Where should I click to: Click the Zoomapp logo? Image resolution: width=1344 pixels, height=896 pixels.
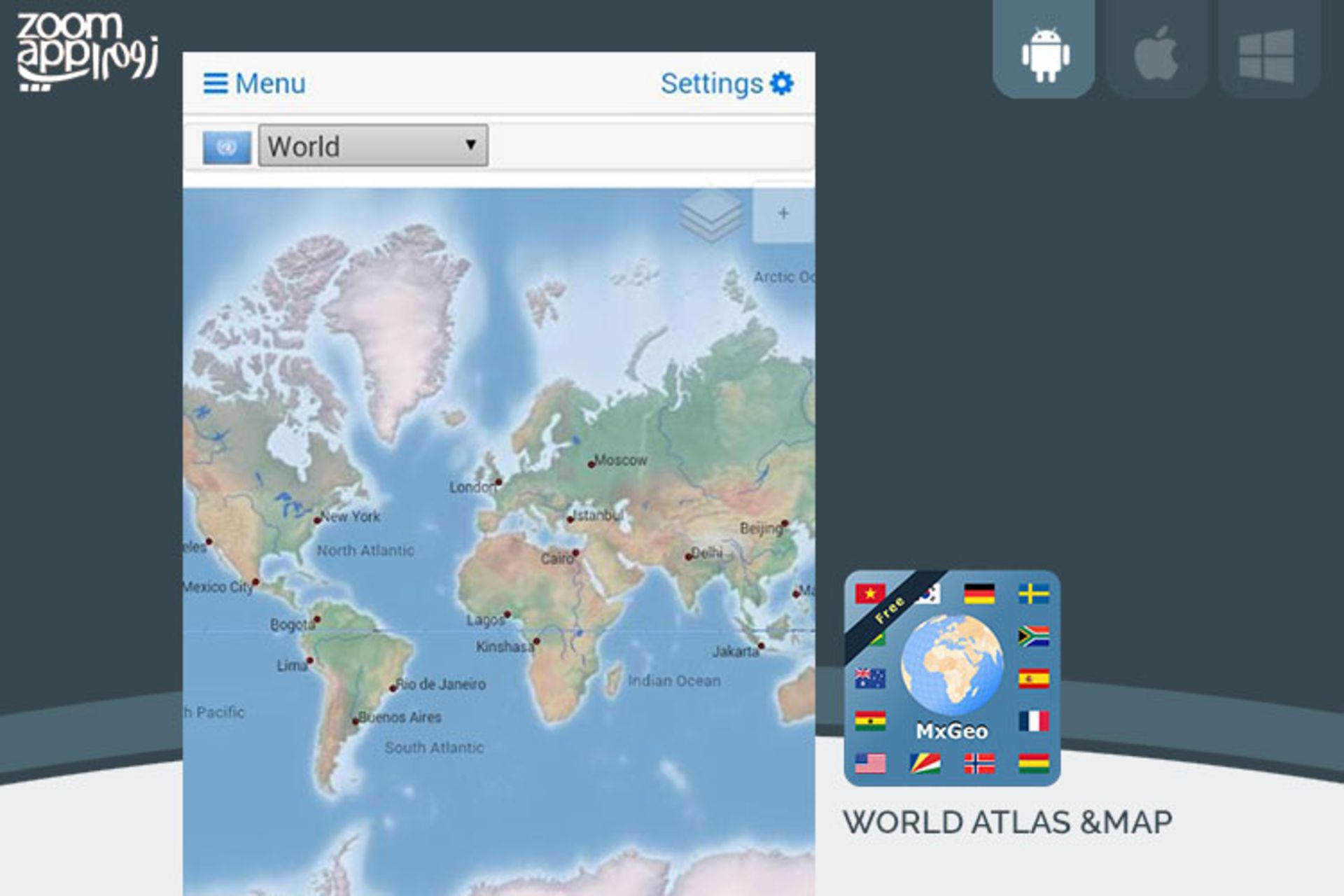(x=86, y=51)
